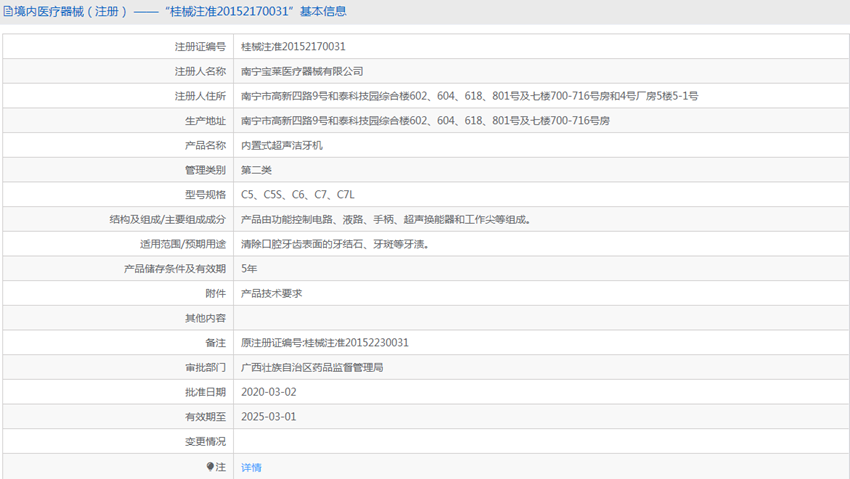Screen dimensions: 850x479
Task: Click the header title 境内医疗器械（注册）基本信息
Action: (x=180, y=11)
